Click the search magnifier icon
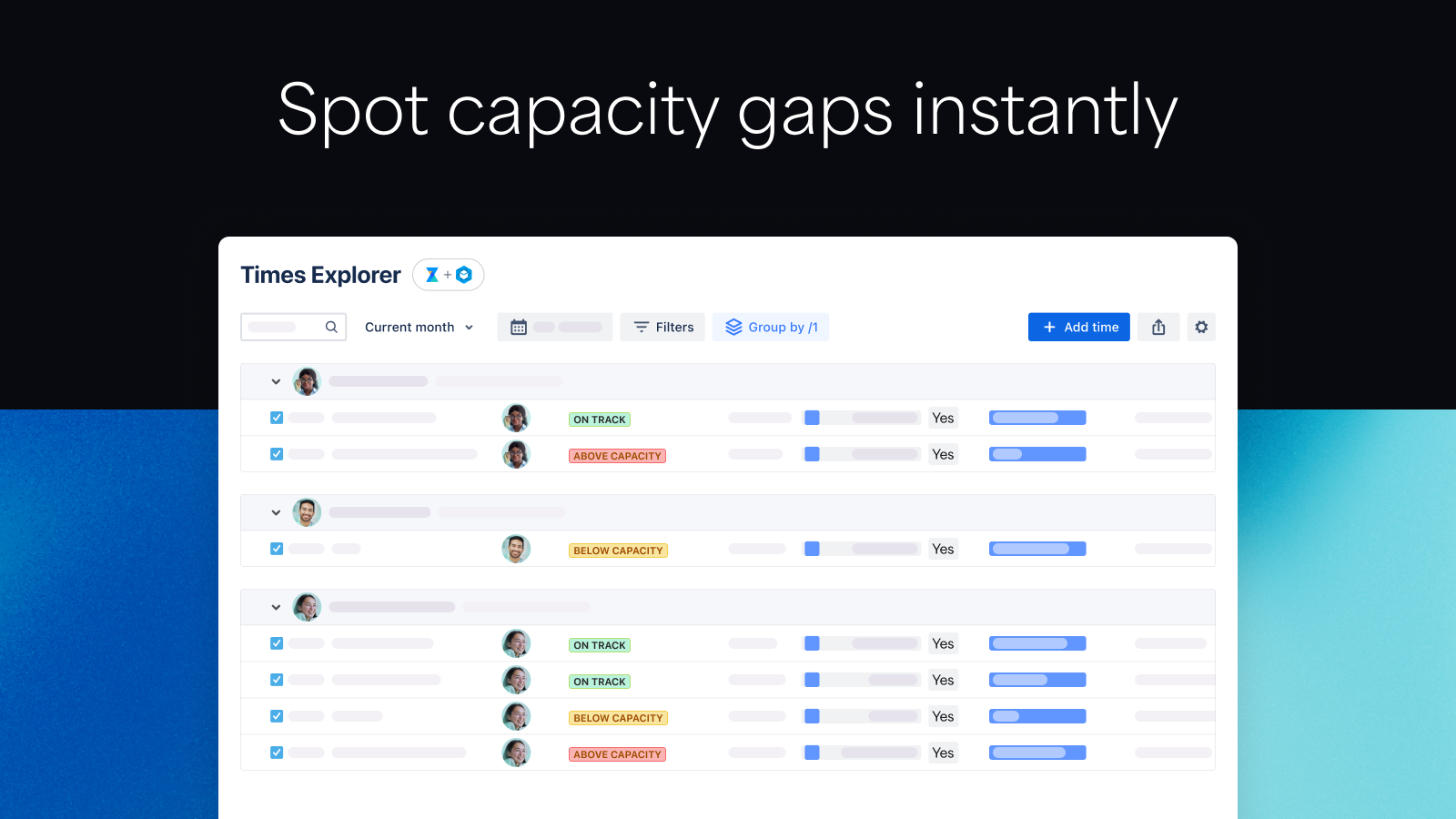Image resolution: width=1456 pixels, height=819 pixels. pyautogui.click(x=331, y=328)
